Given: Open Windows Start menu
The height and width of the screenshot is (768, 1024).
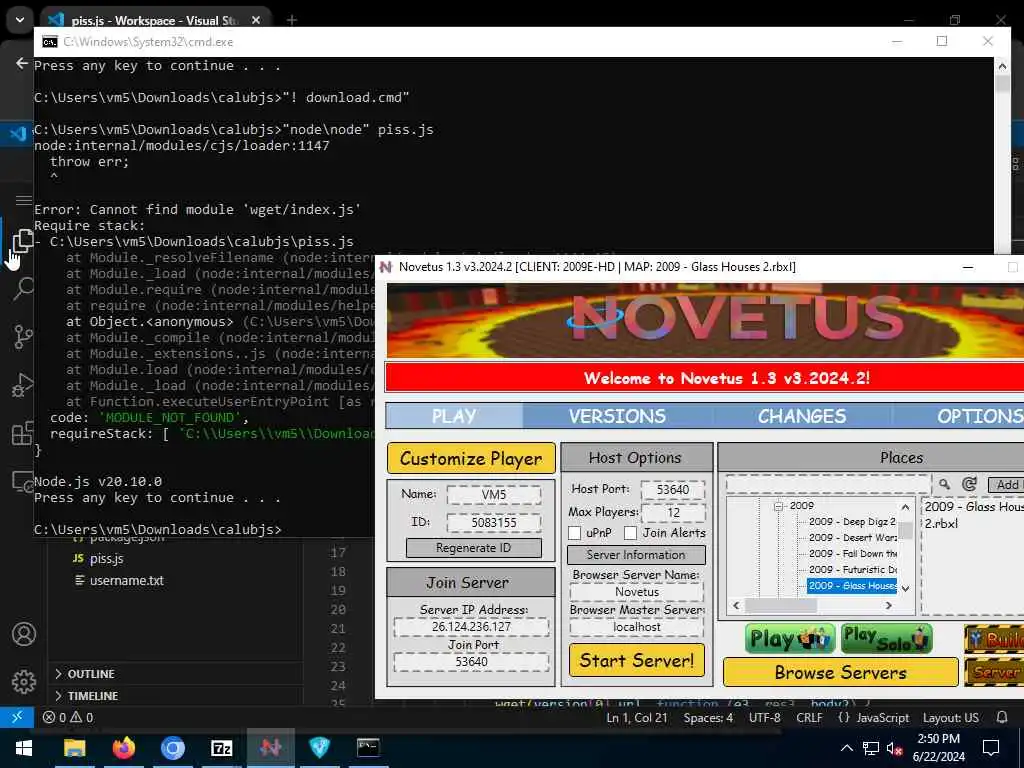Looking at the screenshot, I should (x=24, y=748).
